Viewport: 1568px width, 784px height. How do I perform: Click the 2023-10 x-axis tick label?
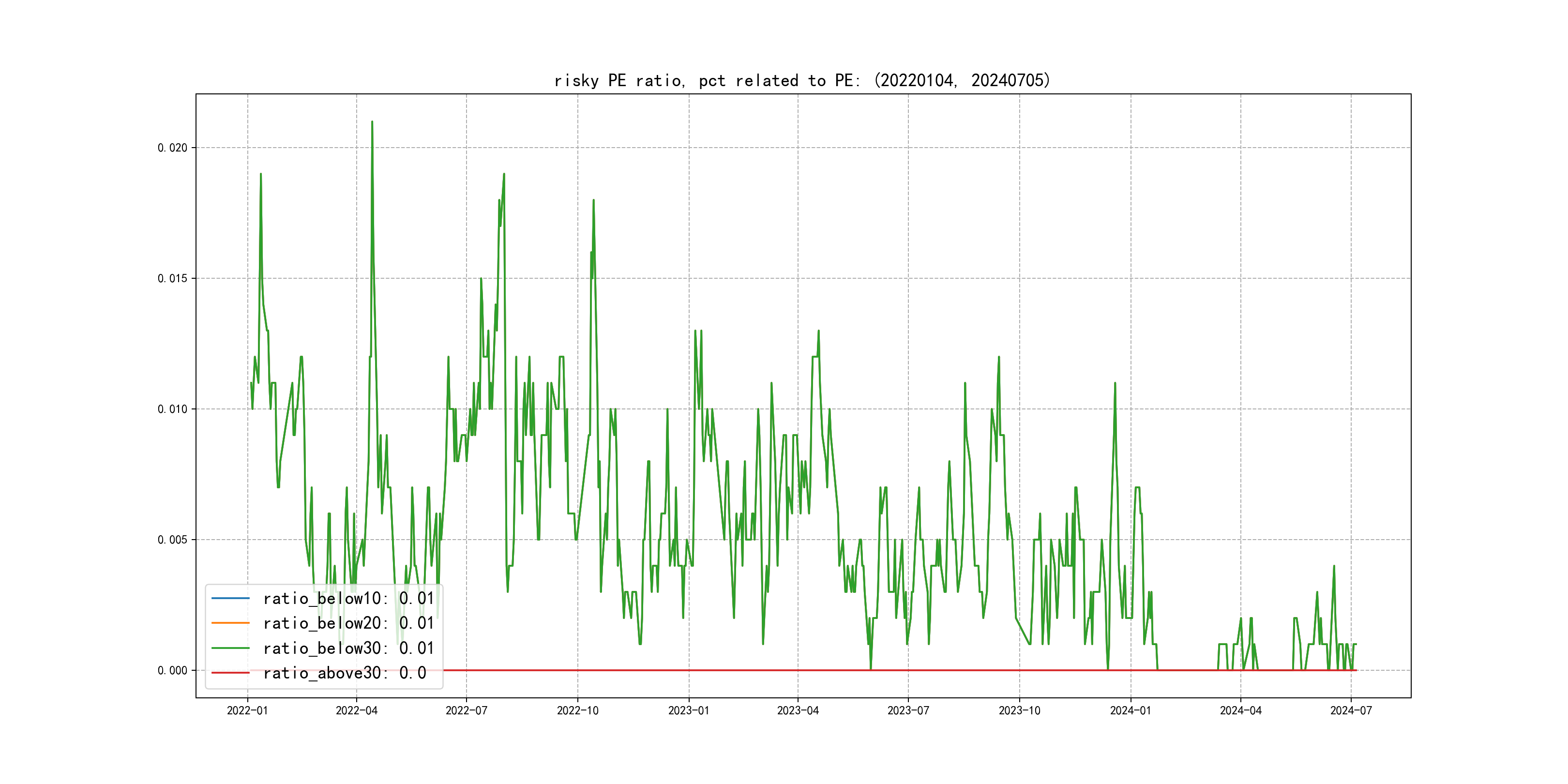[x=1019, y=710]
